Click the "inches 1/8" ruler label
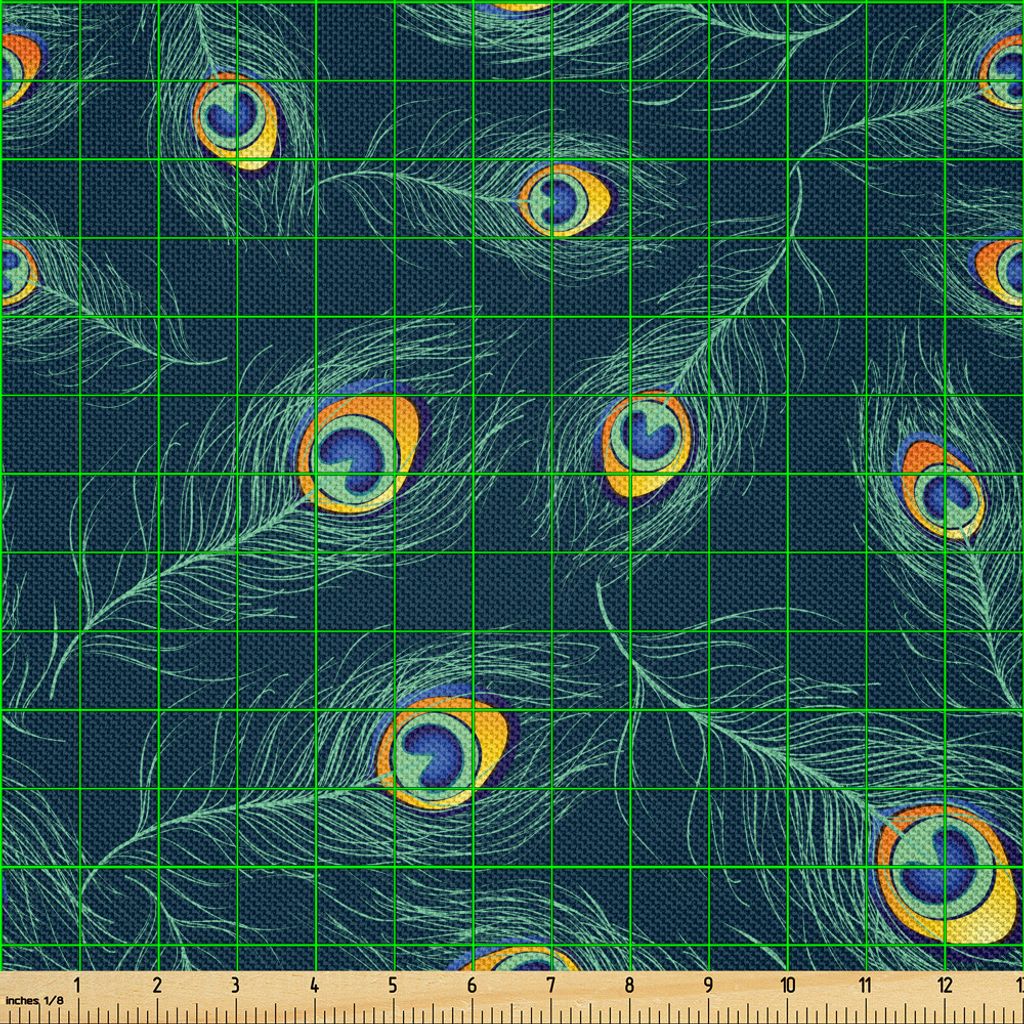This screenshot has width=1024, height=1024. pos(35,1000)
